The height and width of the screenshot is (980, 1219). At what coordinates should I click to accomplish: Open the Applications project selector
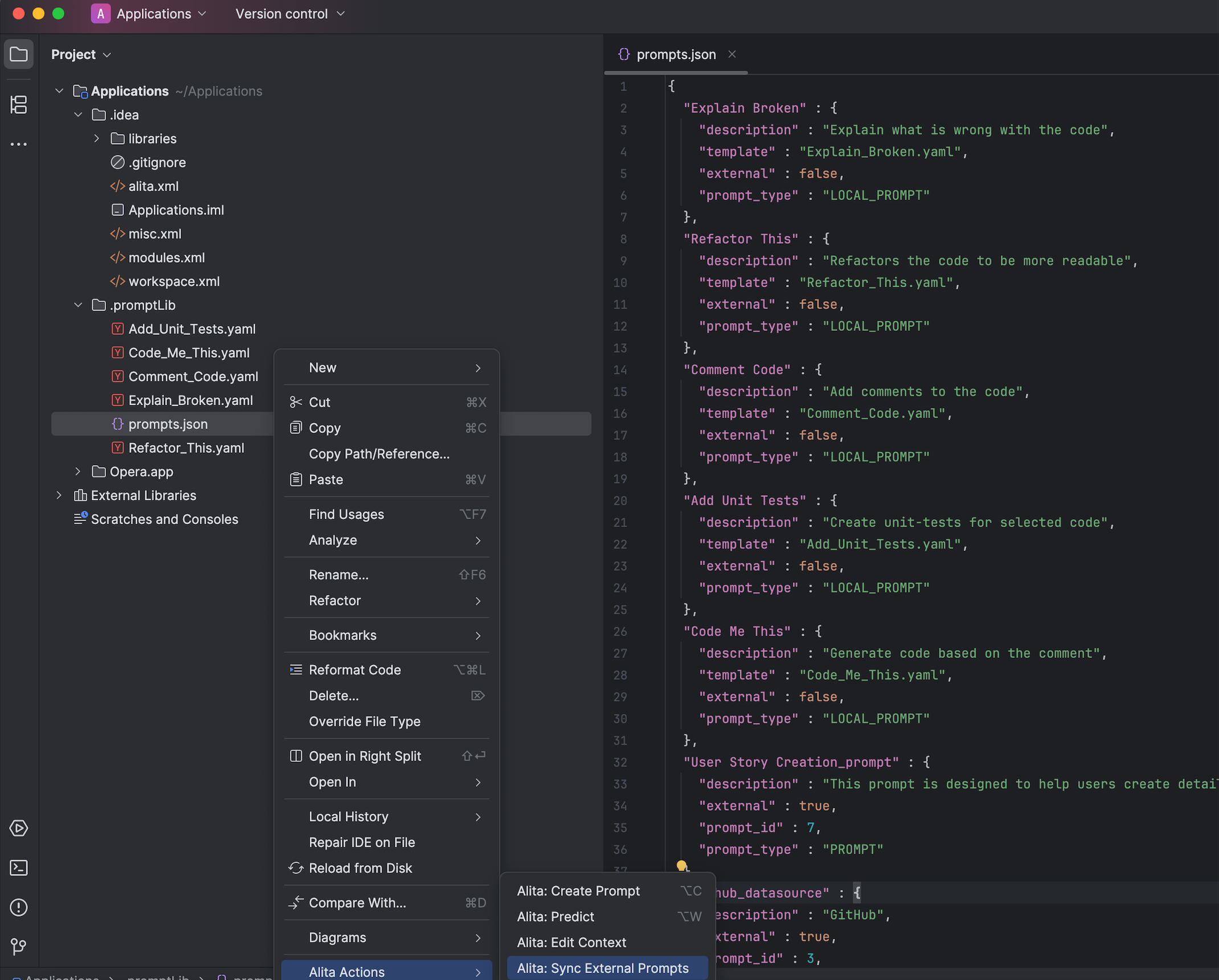click(x=149, y=14)
